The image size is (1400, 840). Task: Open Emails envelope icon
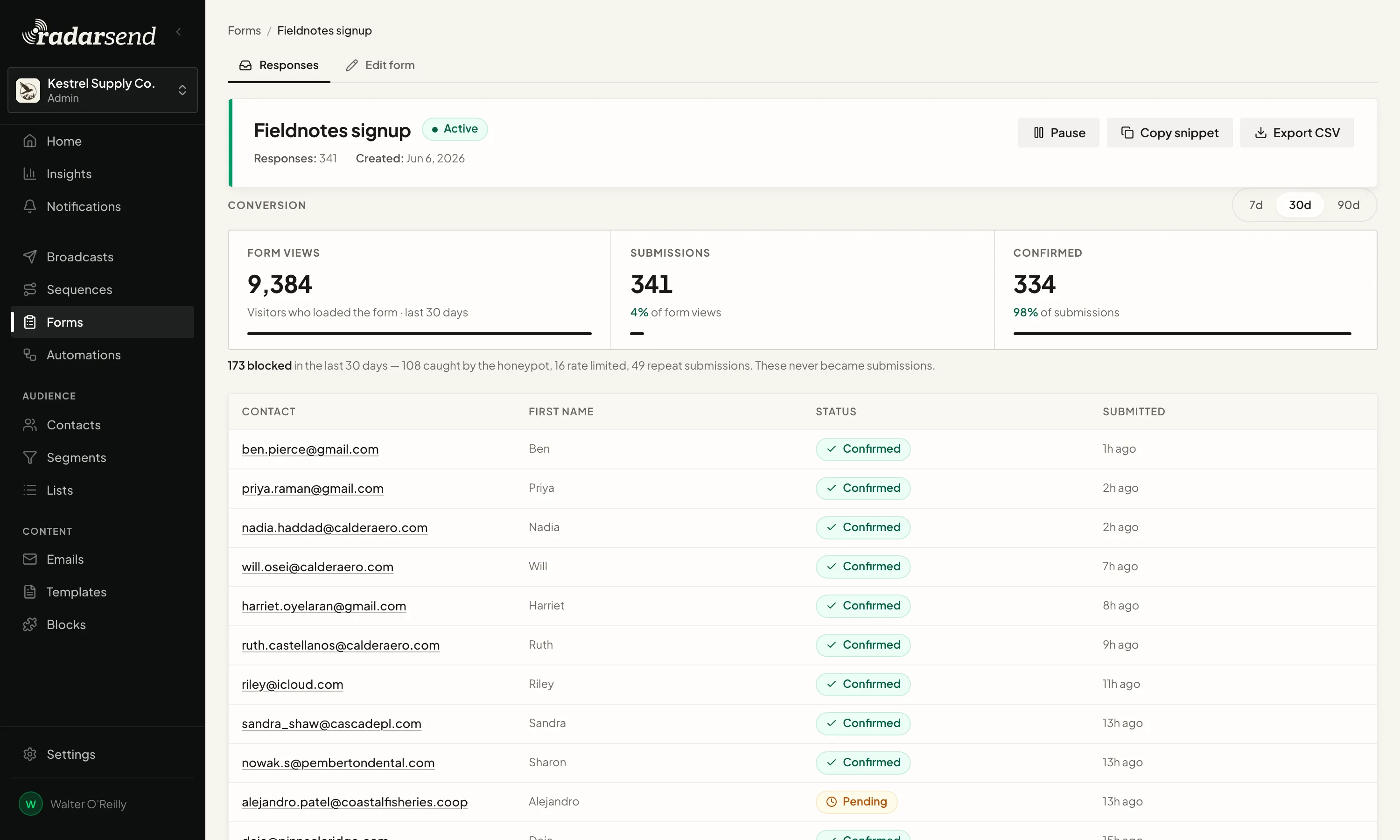click(x=30, y=559)
